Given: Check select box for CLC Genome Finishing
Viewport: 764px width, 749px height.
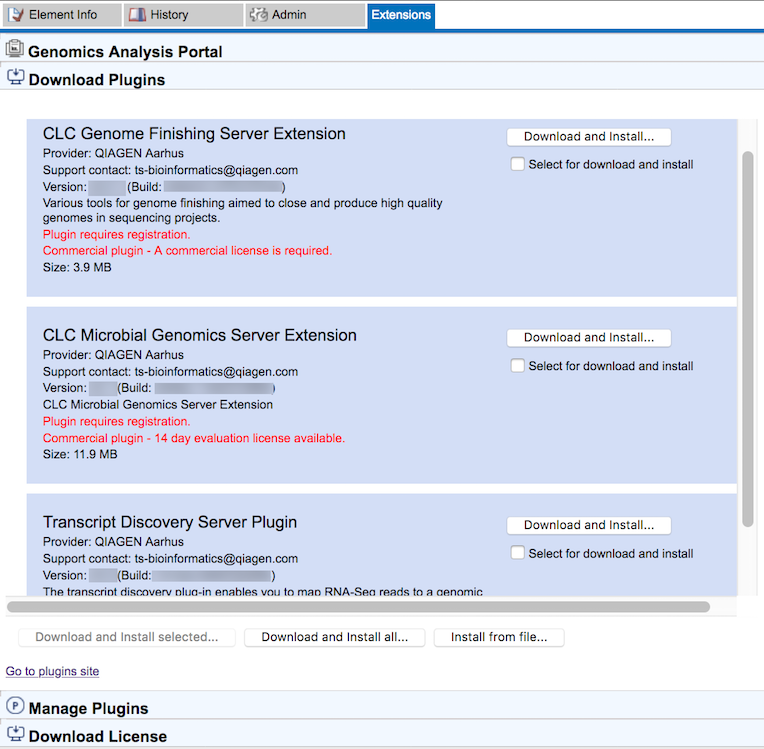Looking at the screenshot, I should tap(517, 164).
